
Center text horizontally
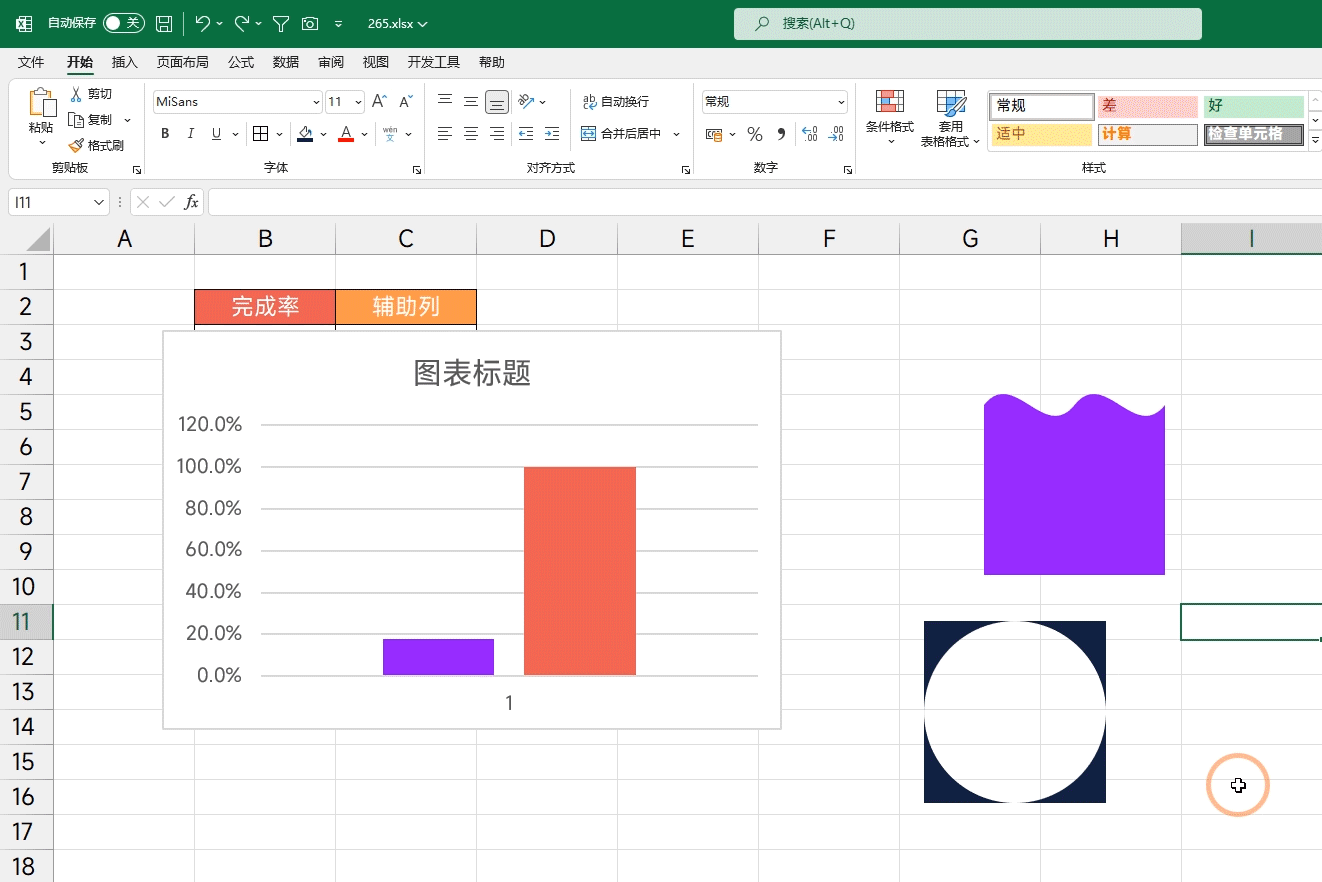(471, 134)
